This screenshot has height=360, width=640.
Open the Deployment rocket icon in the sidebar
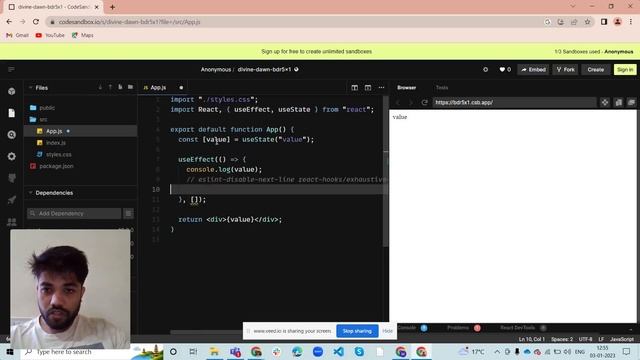(11, 200)
